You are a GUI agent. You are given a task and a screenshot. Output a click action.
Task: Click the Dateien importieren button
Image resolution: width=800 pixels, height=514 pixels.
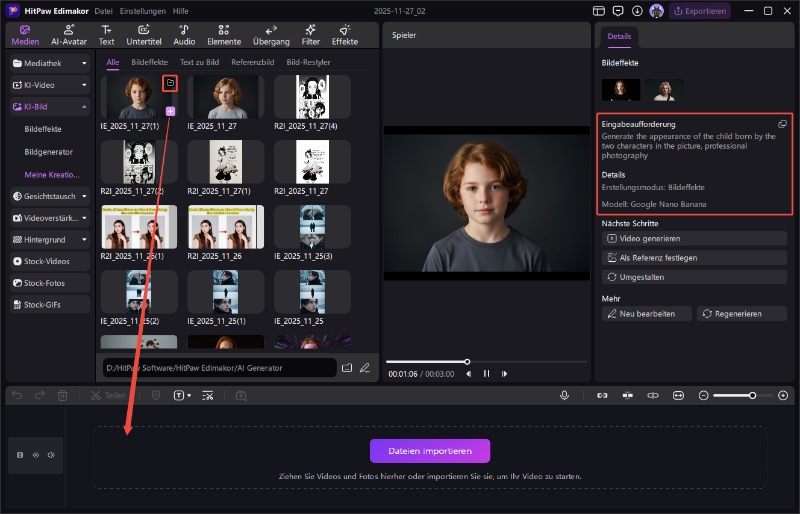tap(430, 451)
